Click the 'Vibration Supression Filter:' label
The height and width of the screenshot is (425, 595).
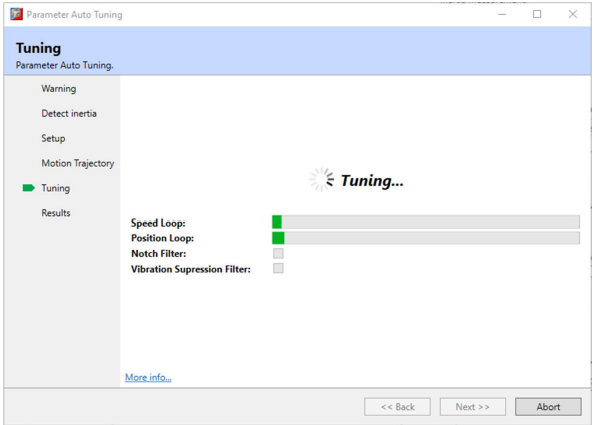[x=191, y=269]
